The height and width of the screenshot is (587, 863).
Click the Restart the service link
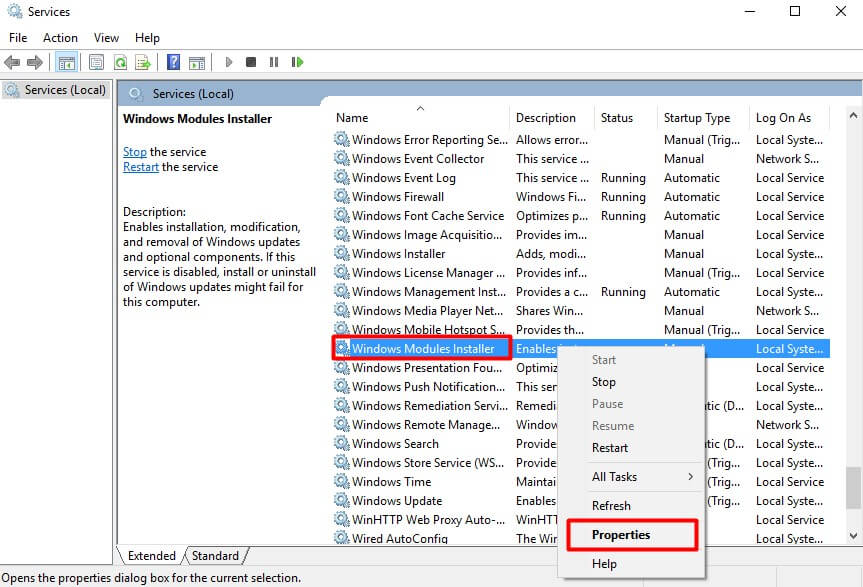tap(141, 167)
